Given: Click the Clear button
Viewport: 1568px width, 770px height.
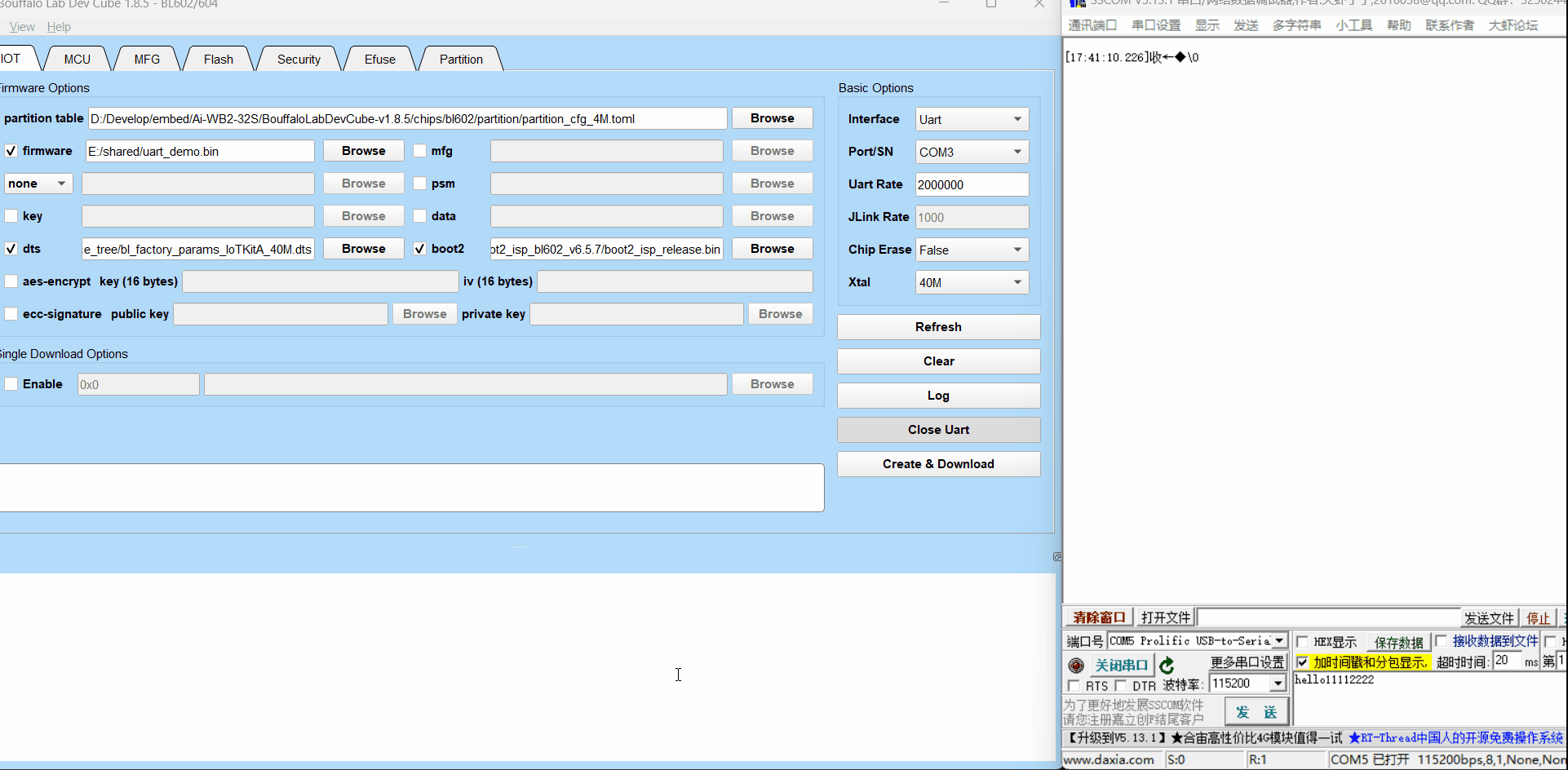Looking at the screenshot, I should coord(939,361).
